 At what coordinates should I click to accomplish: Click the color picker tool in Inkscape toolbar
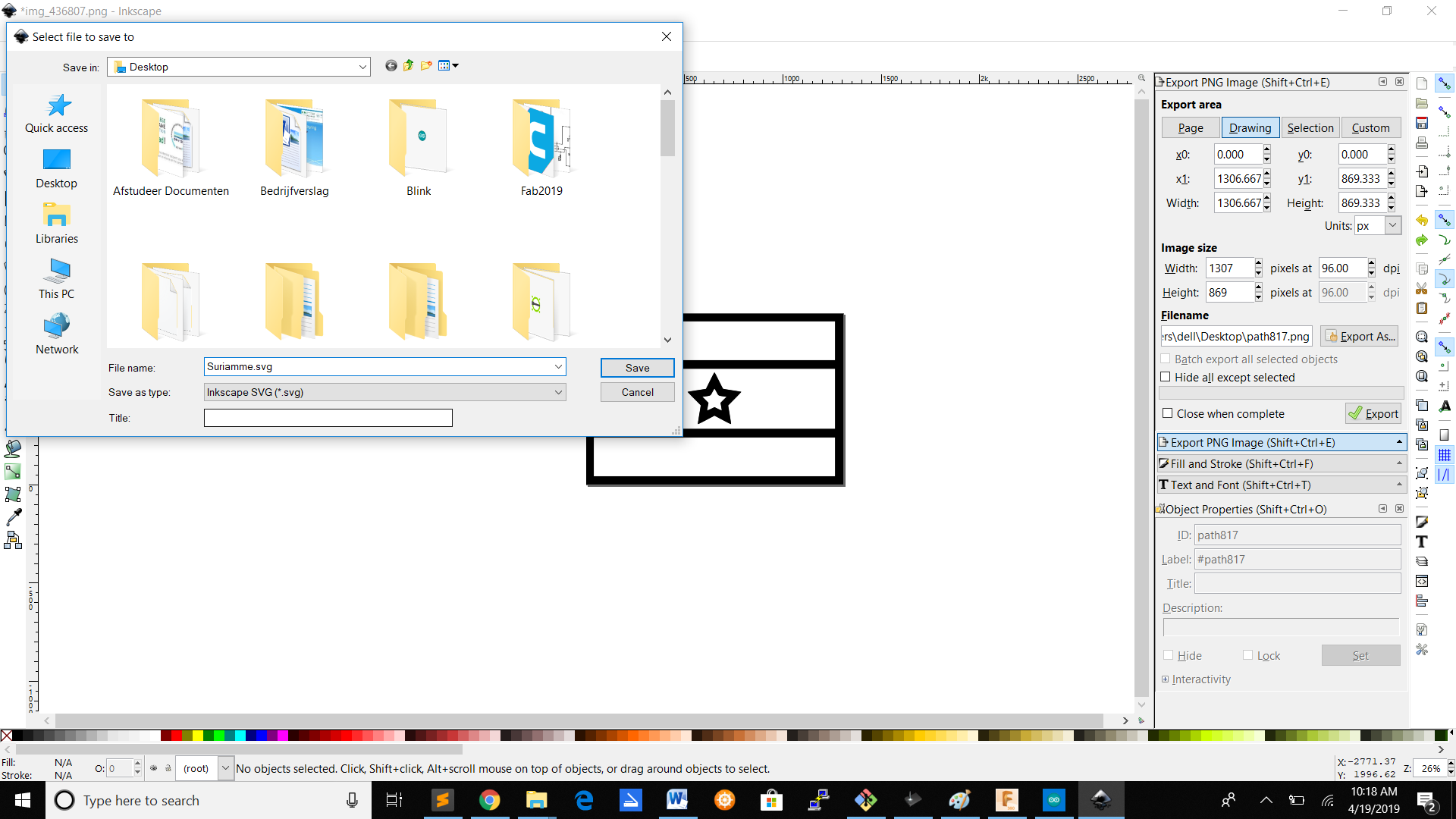(14, 516)
